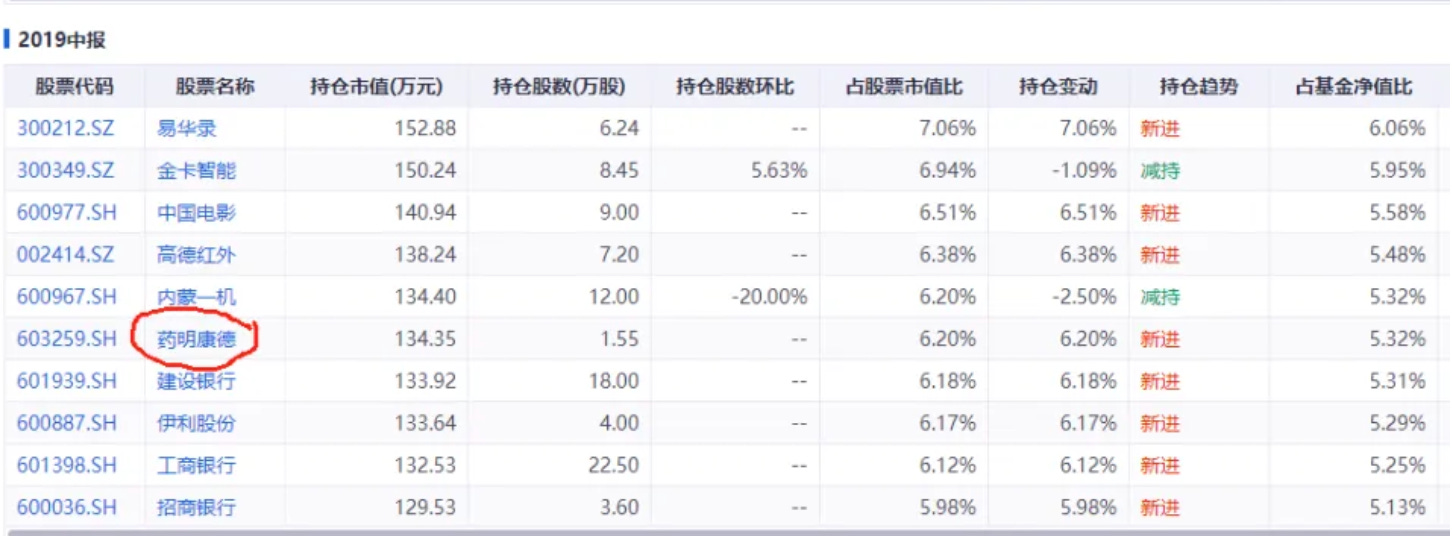The width and height of the screenshot is (1452, 536).
Task: Select the -1.09% position change cell
Action: [x=1085, y=170]
